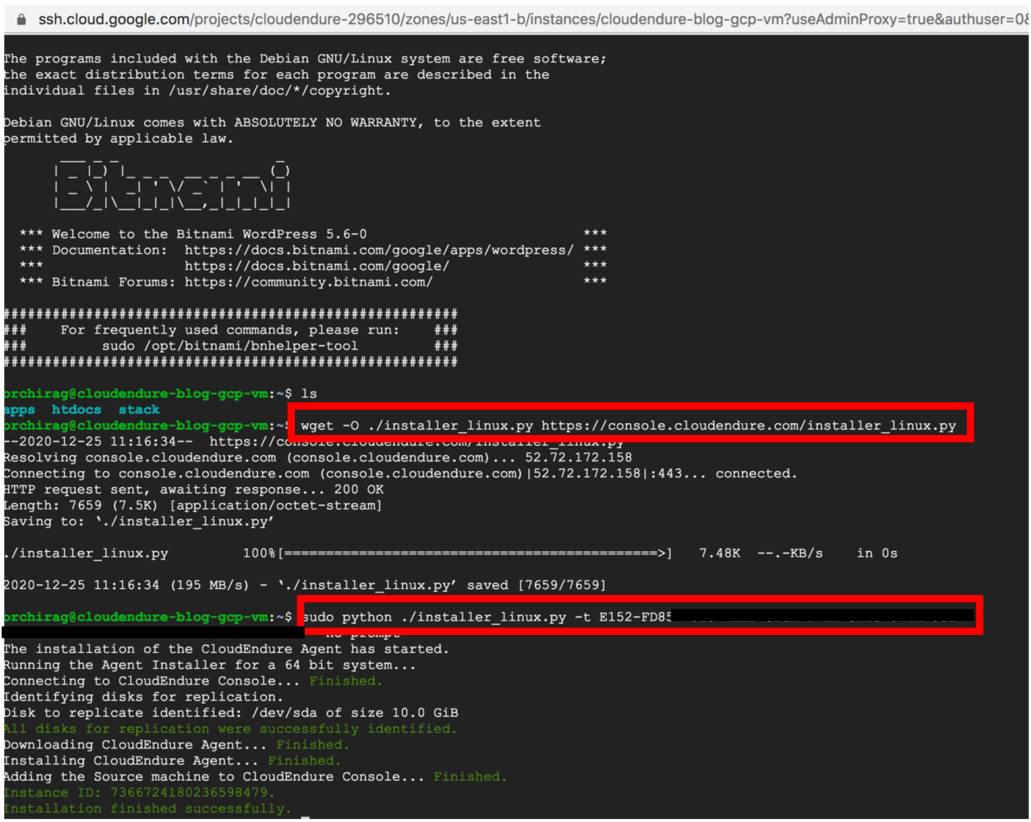Image resolution: width=1031 pixels, height=822 pixels.
Task: Click 'Installing CloudEndure Agent... Finished.' line
Action: pyautogui.click(x=172, y=760)
